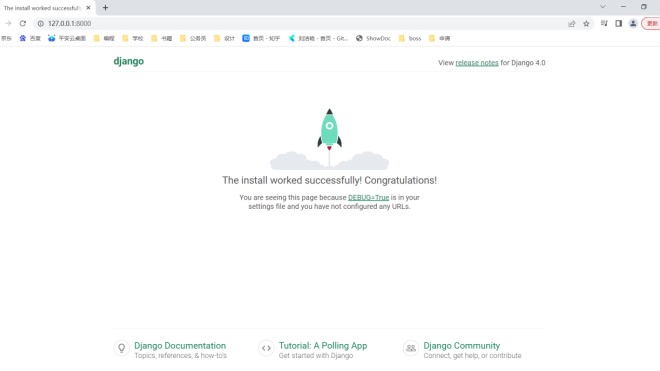The image size is (660, 371).
Task: Open the Git bookmark with teal icon
Action: [x=318, y=38]
